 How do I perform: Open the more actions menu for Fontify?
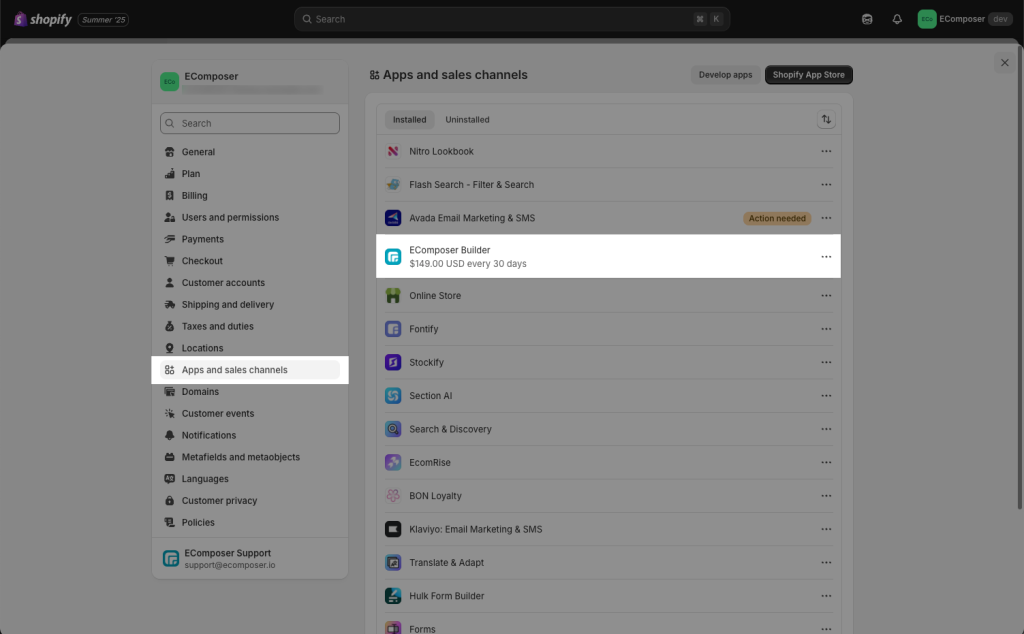826,329
